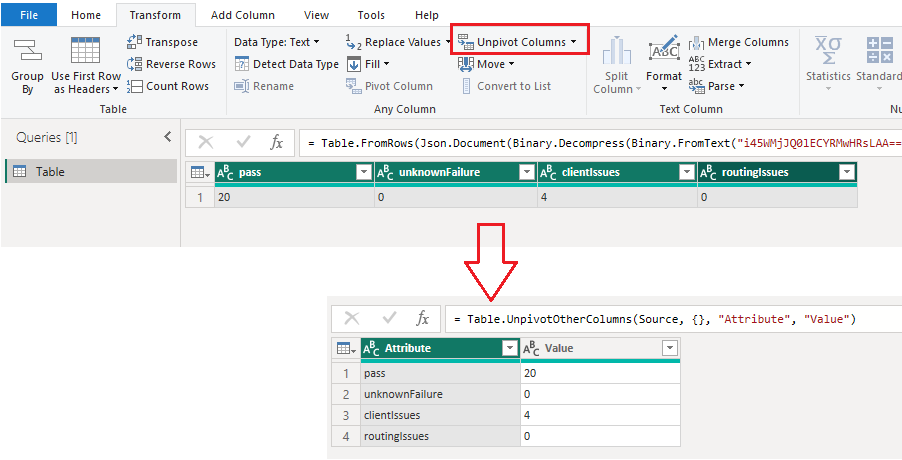Open the Data Type: Text dropdown
The width and height of the screenshot is (902, 460).
(x=277, y=42)
